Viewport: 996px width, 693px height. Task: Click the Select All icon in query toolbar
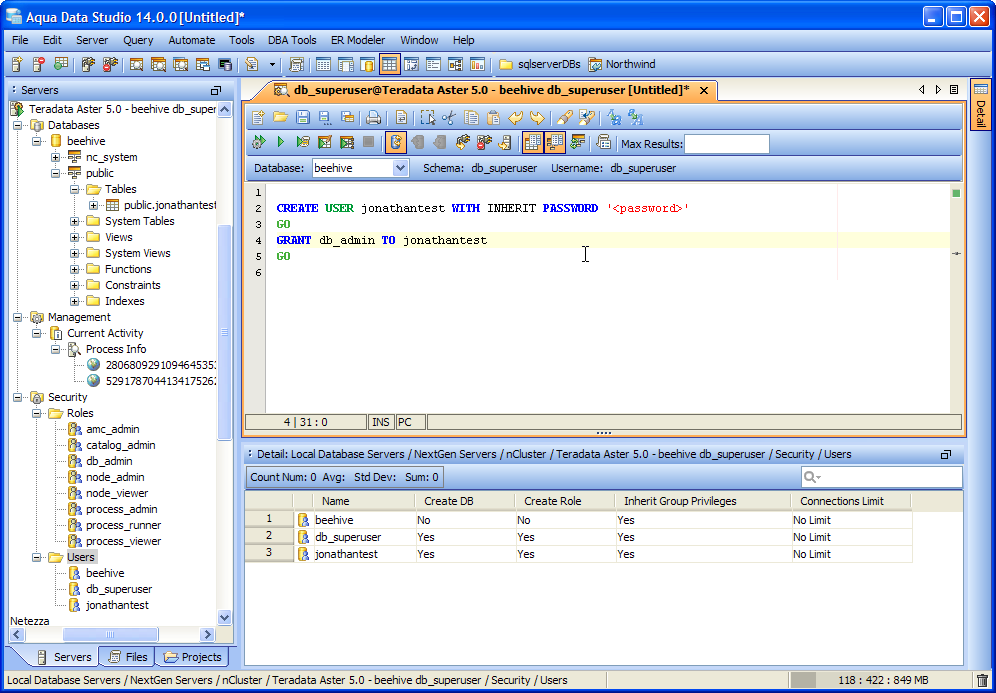pos(428,117)
